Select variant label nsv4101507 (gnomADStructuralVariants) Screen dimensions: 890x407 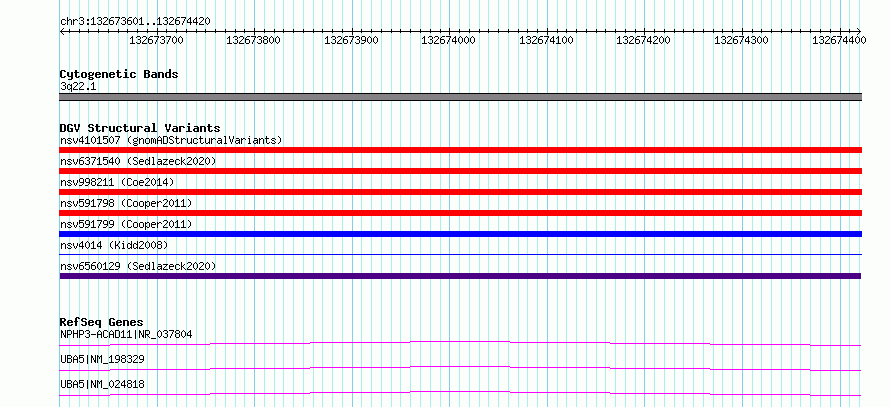click(x=171, y=140)
